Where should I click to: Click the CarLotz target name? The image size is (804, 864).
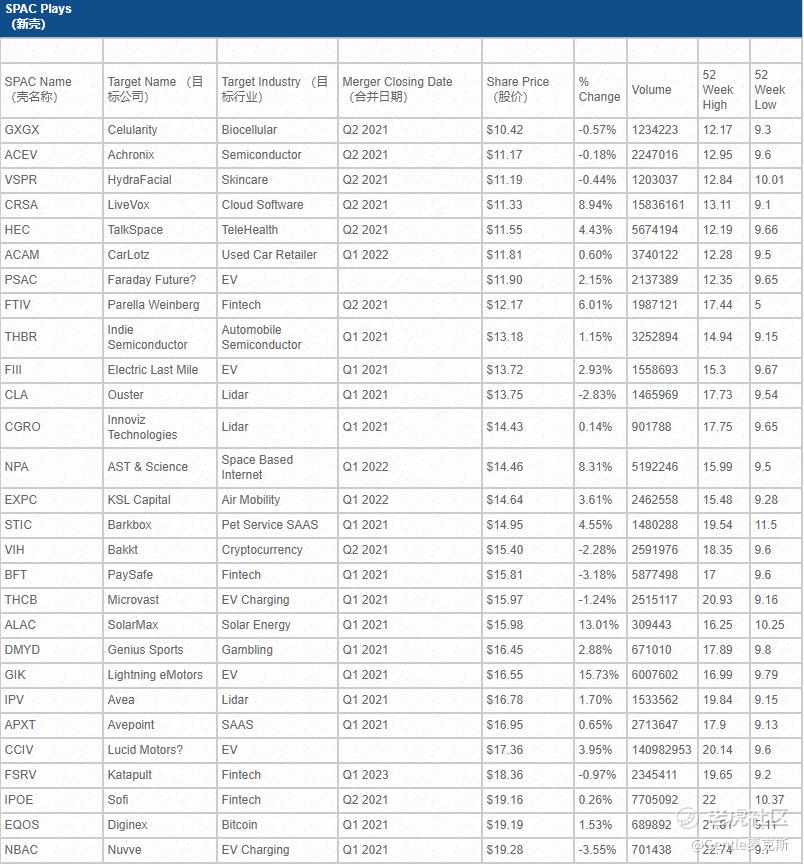(128, 255)
